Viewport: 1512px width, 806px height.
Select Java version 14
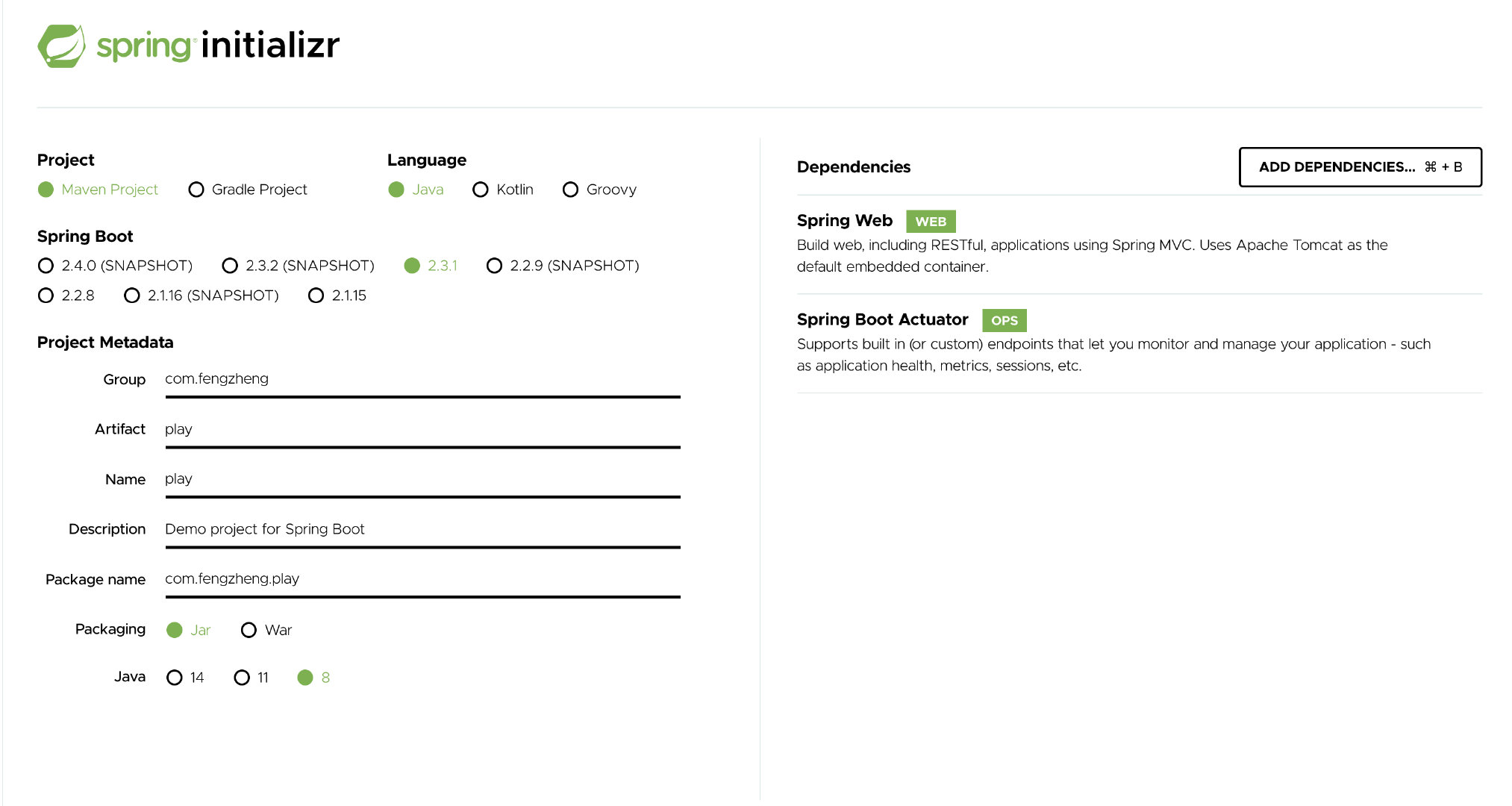coord(175,678)
